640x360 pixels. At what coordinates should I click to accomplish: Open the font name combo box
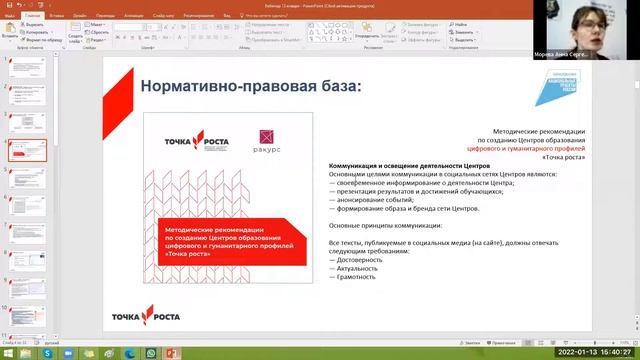(129, 27)
